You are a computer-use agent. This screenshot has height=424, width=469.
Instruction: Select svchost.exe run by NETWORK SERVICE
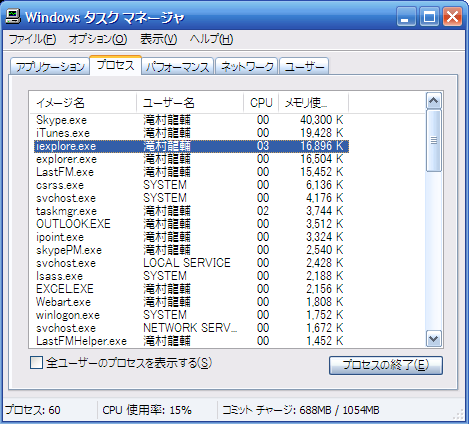tap(192, 328)
